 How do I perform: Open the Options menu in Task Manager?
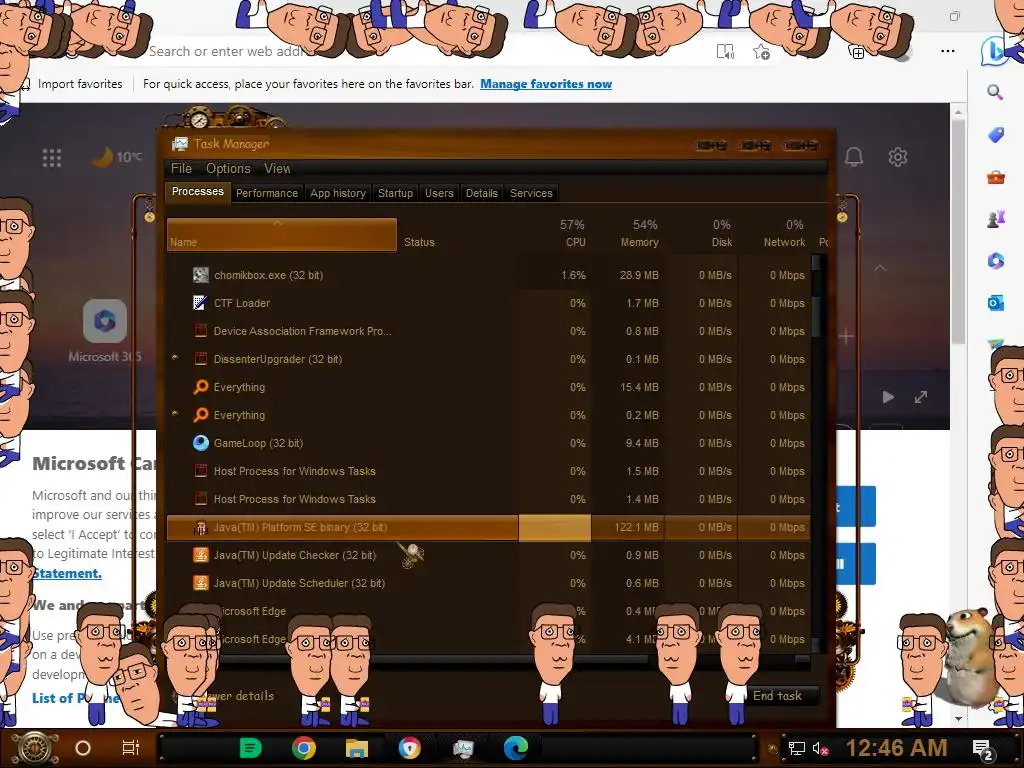coord(228,168)
